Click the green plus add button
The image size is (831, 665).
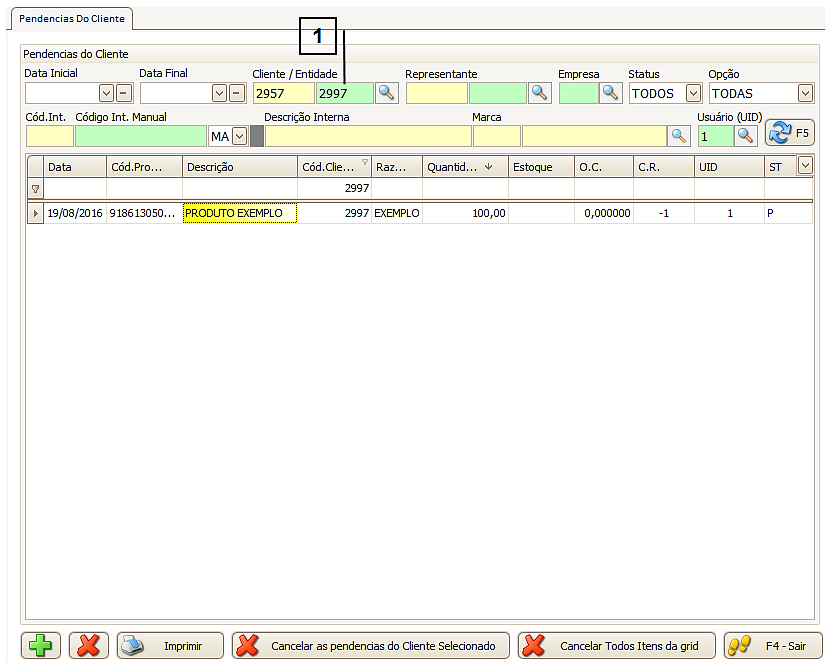point(41,646)
